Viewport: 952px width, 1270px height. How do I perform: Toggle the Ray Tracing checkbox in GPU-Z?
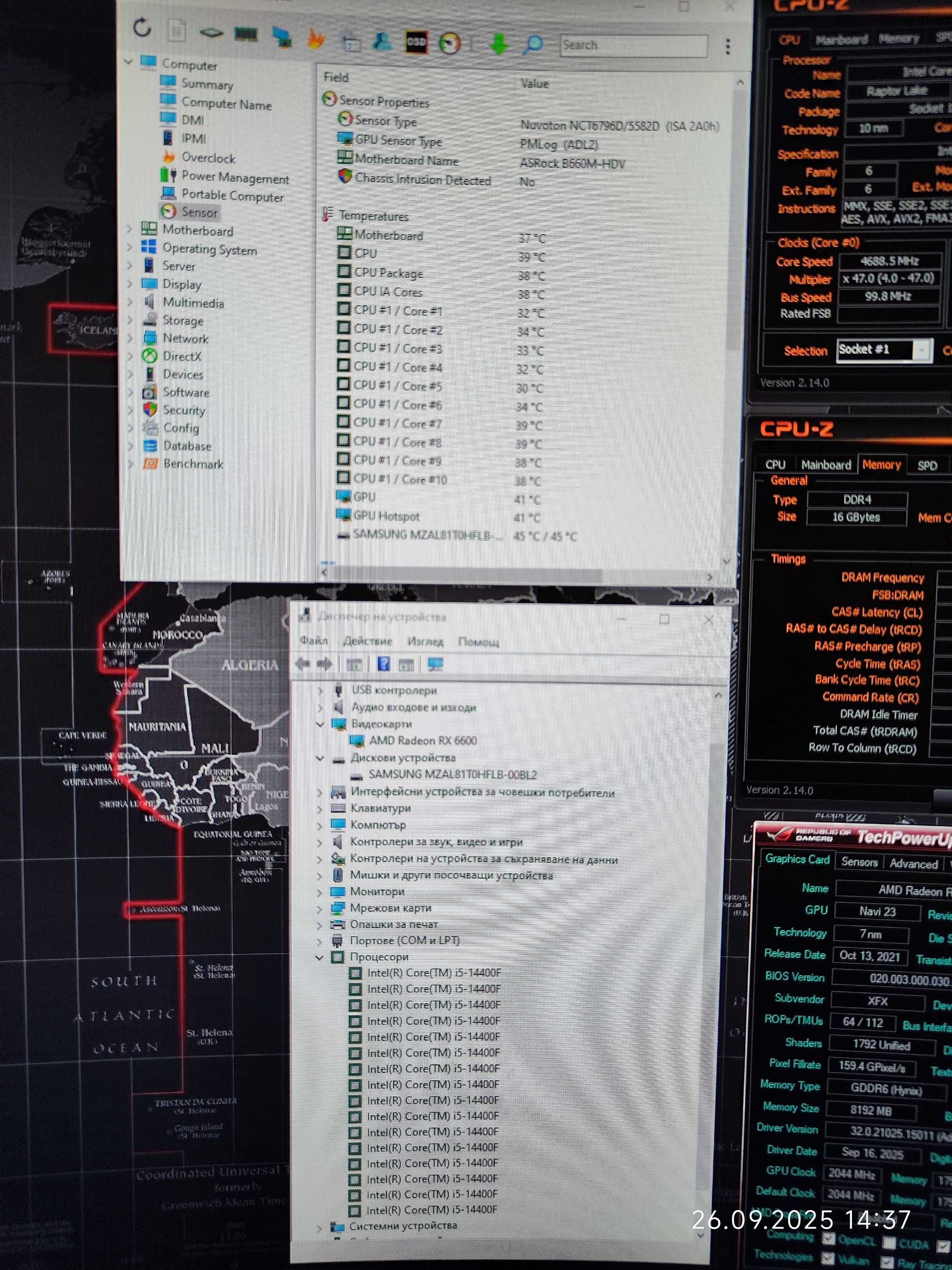tap(887, 1262)
